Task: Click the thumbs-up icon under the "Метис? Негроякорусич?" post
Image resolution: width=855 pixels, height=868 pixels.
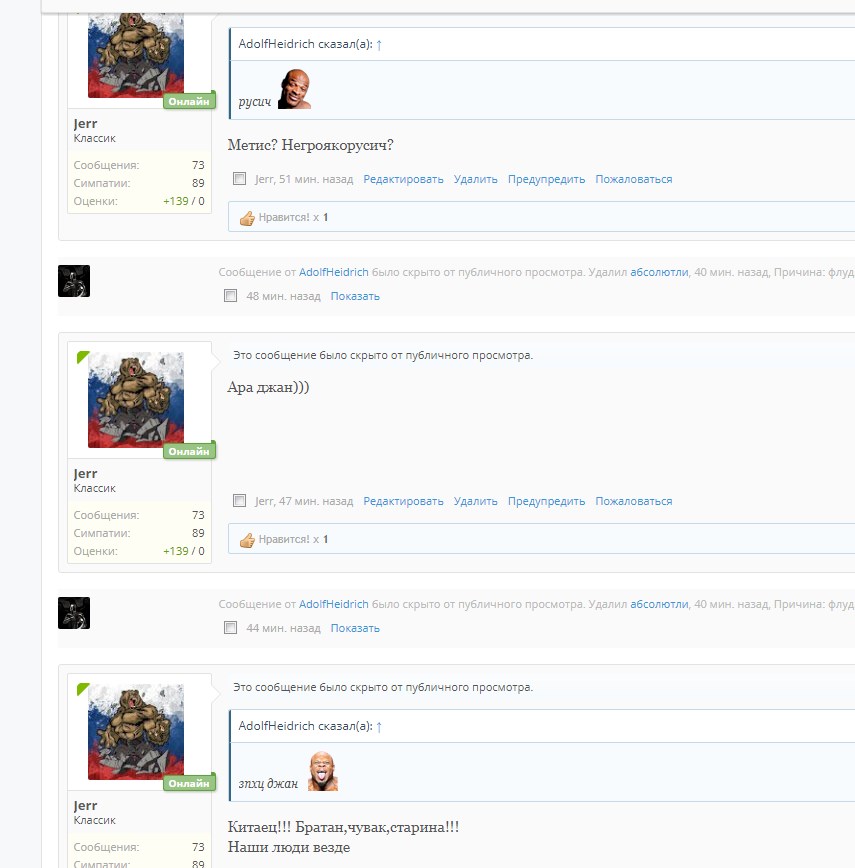Action: click(247, 218)
